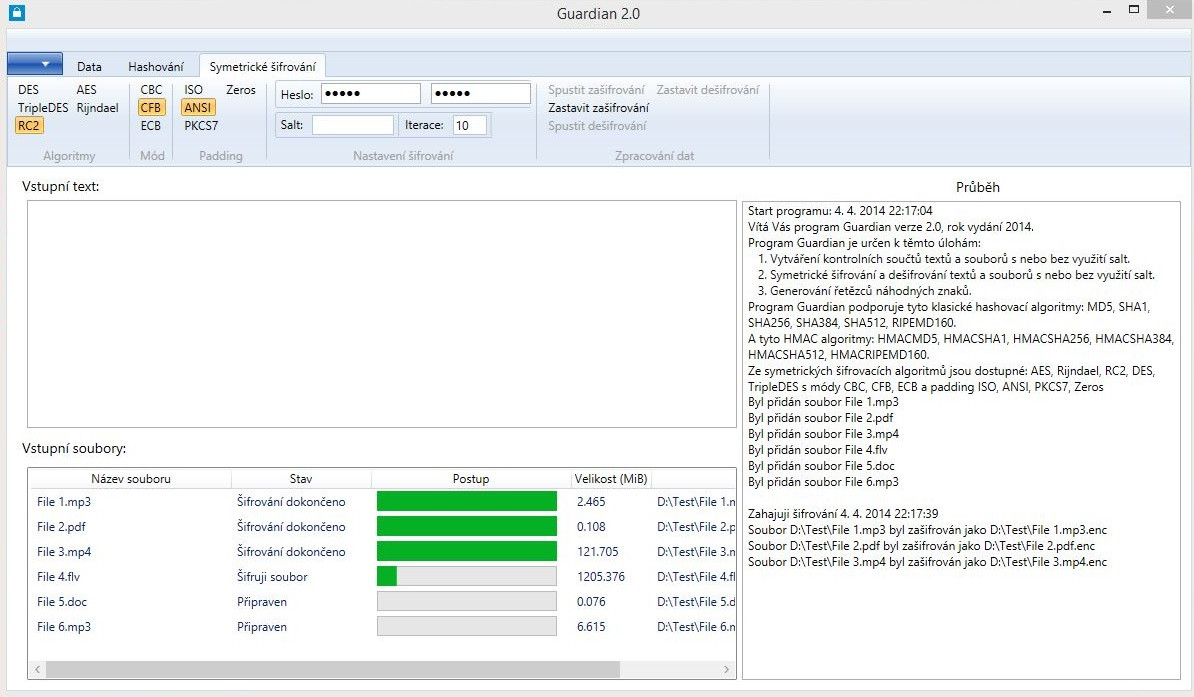Focus the password confirmation field

click(x=480, y=94)
